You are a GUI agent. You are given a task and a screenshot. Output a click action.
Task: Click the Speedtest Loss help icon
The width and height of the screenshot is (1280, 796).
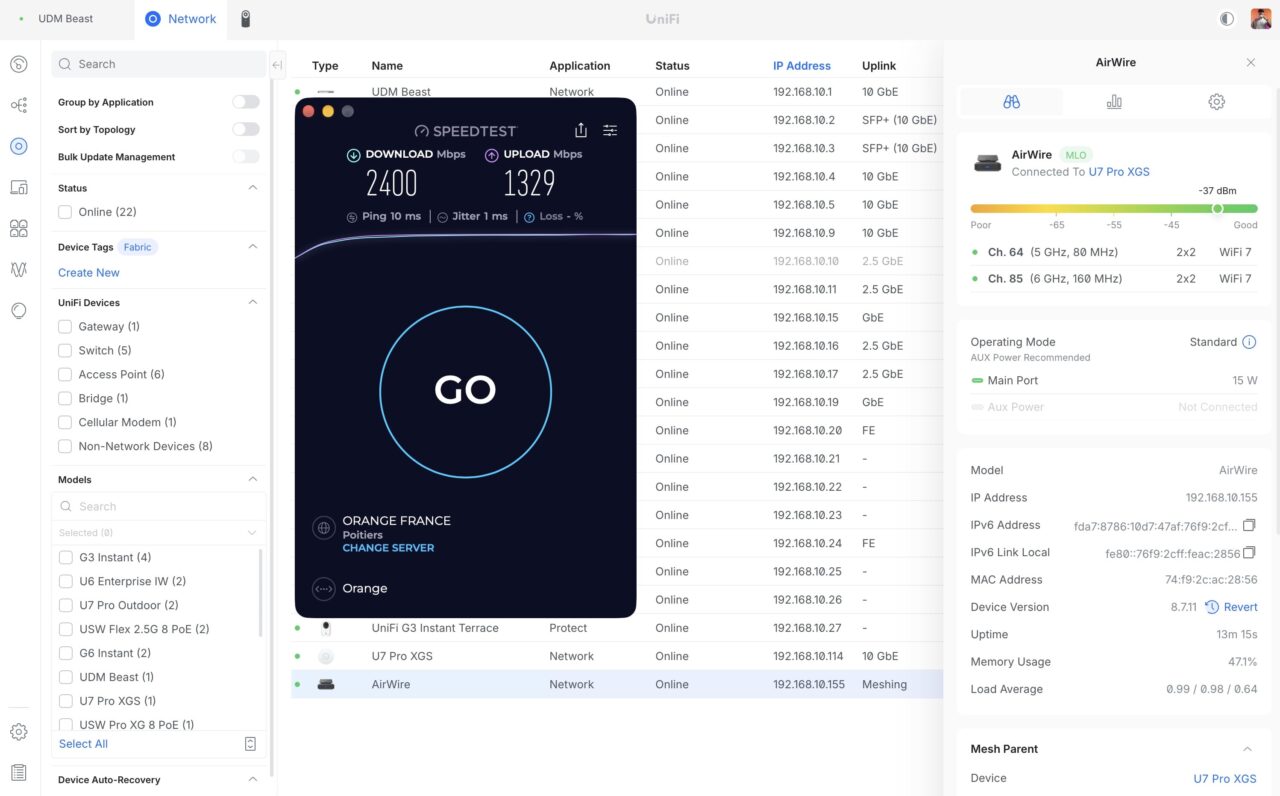tap(530, 217)
